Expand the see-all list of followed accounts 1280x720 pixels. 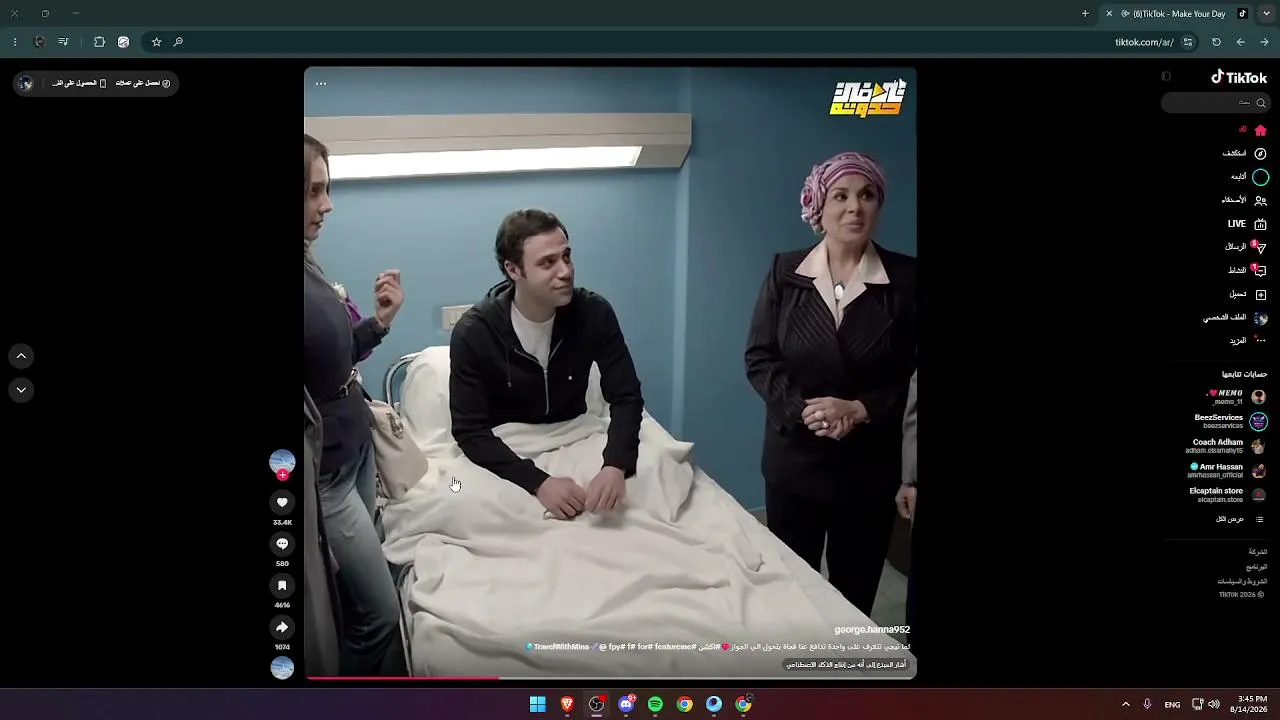click(1240, 520)
